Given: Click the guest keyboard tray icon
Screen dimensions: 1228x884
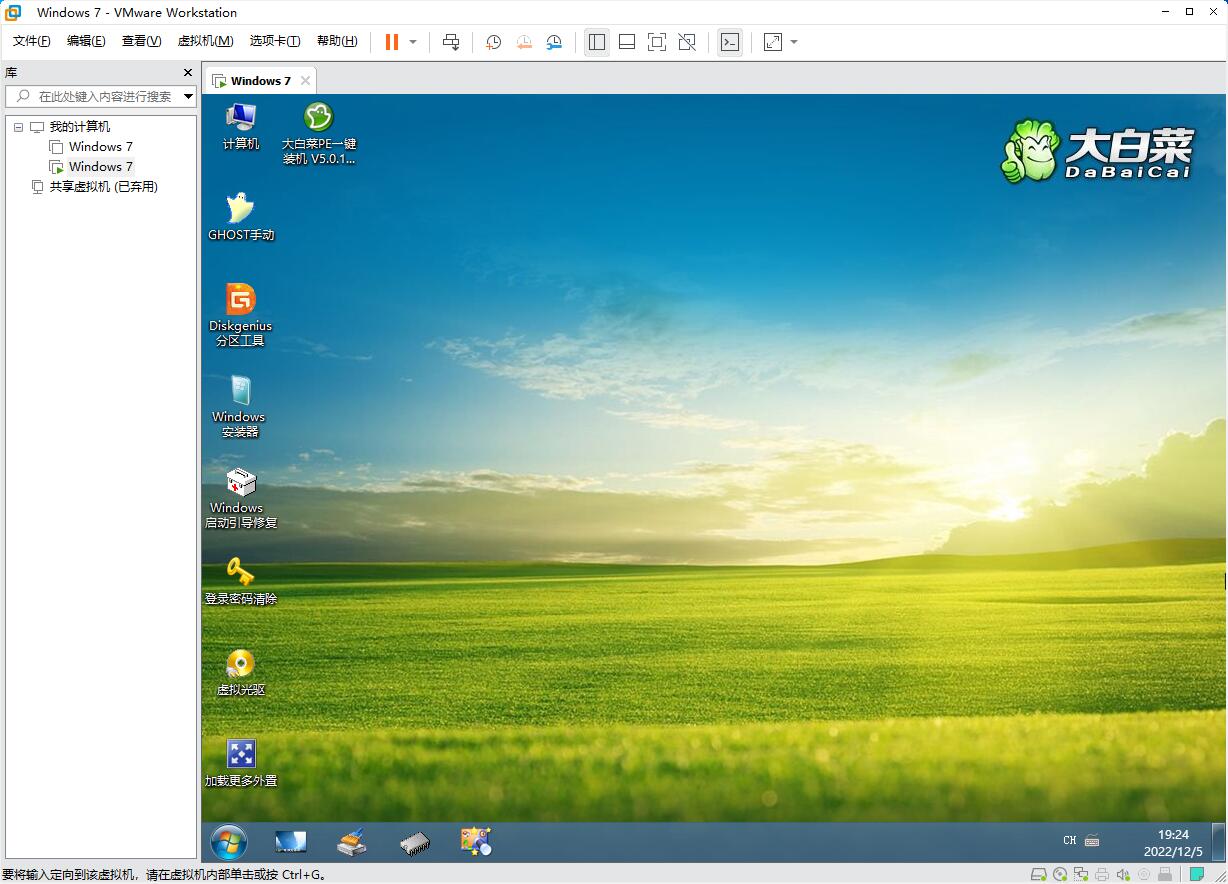Looking at the screenshot, I should click(x=1092, y=841).
